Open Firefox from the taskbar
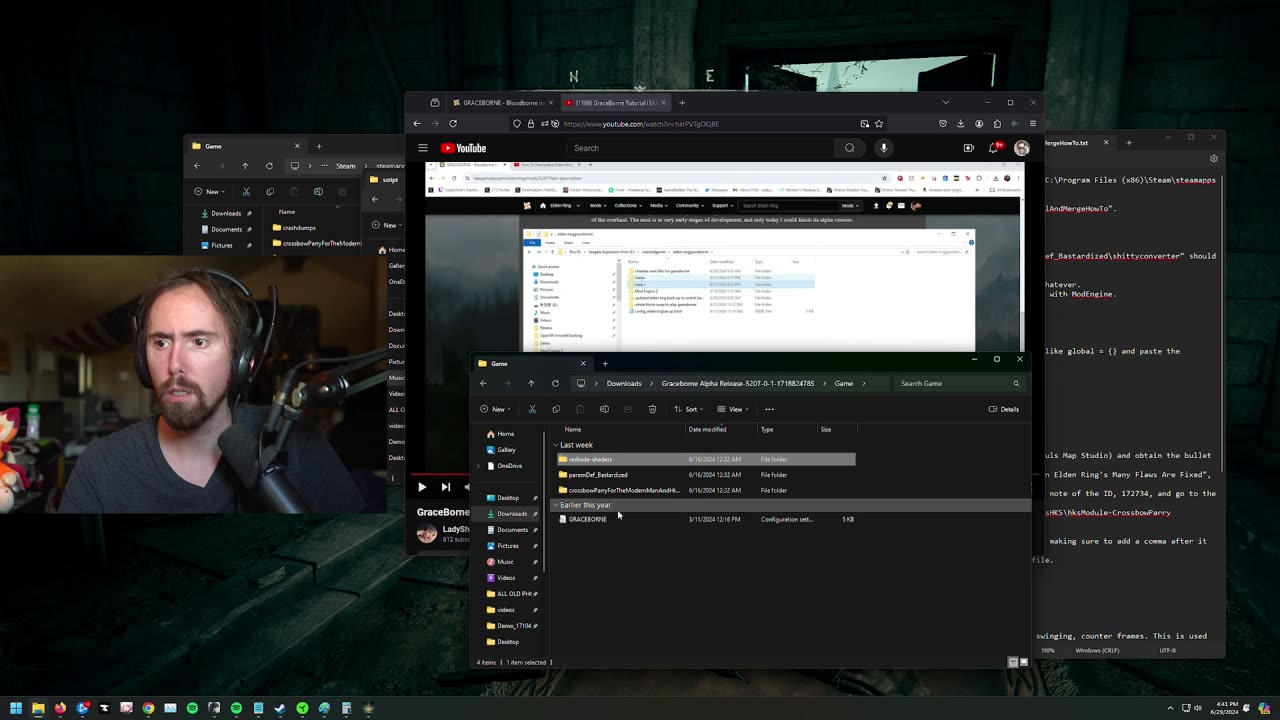Viewport: 1280px width, 720px height. [x=60, y=708]
